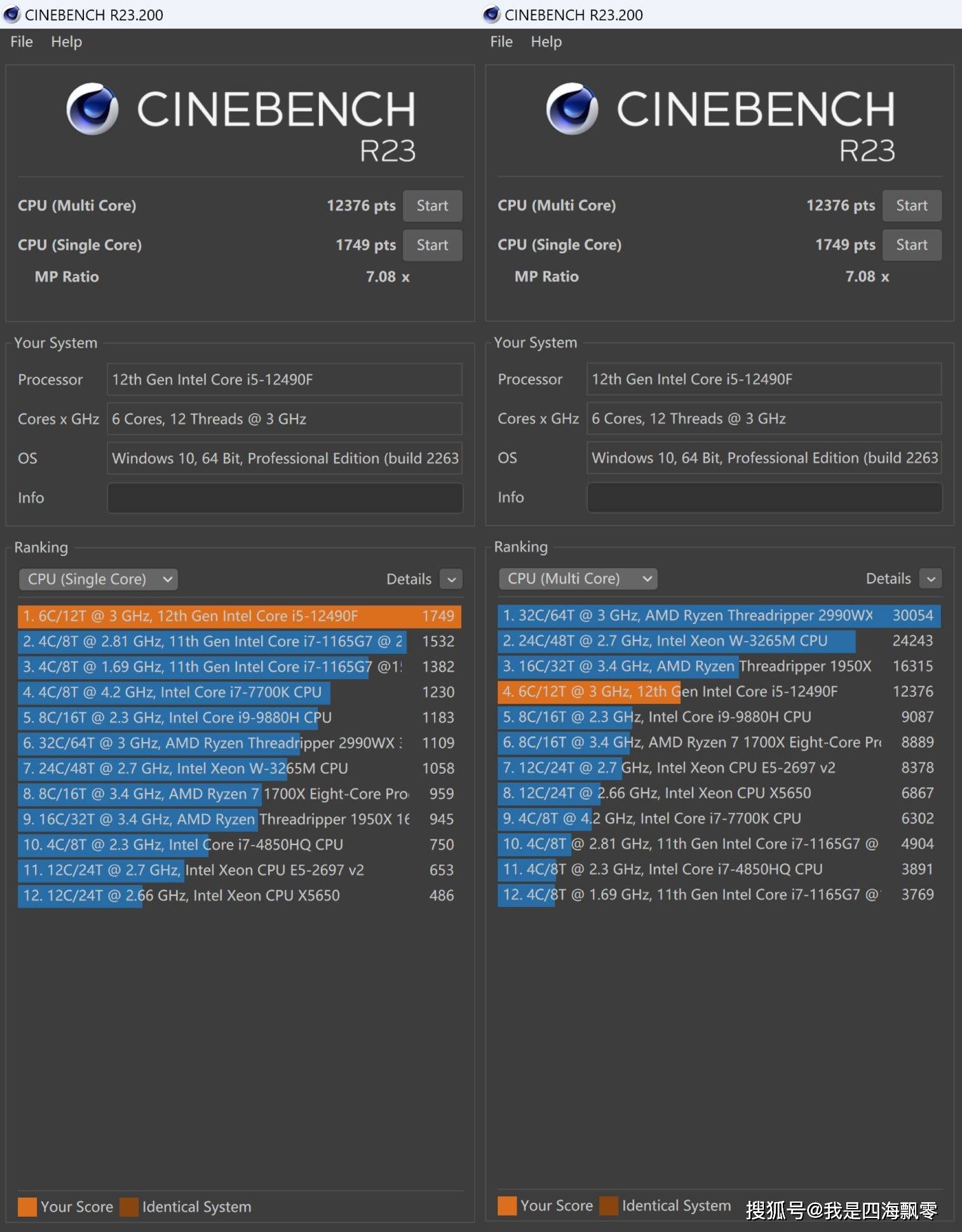Start Single Core test in left window

coord(432,245)
